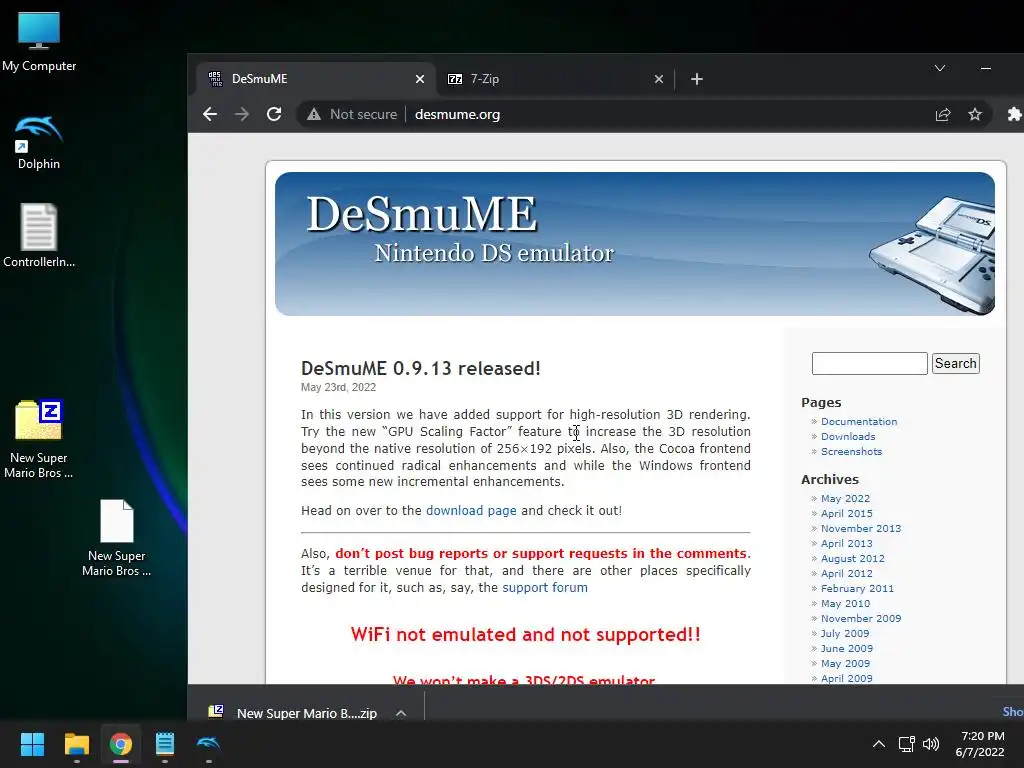Open May 2022 archive

pyautogui.click(x=845, y=499)
